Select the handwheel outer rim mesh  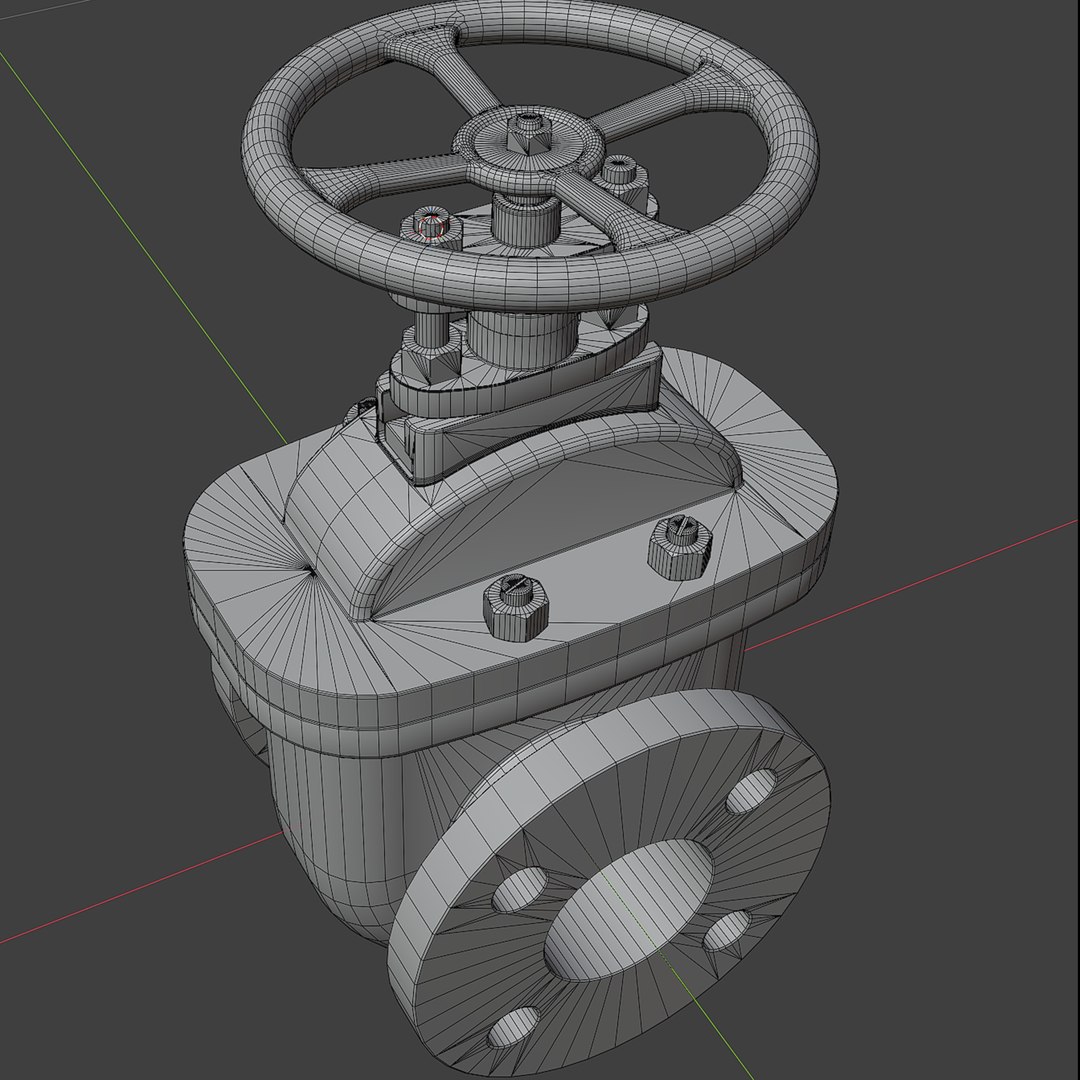[x=530, y=284]
